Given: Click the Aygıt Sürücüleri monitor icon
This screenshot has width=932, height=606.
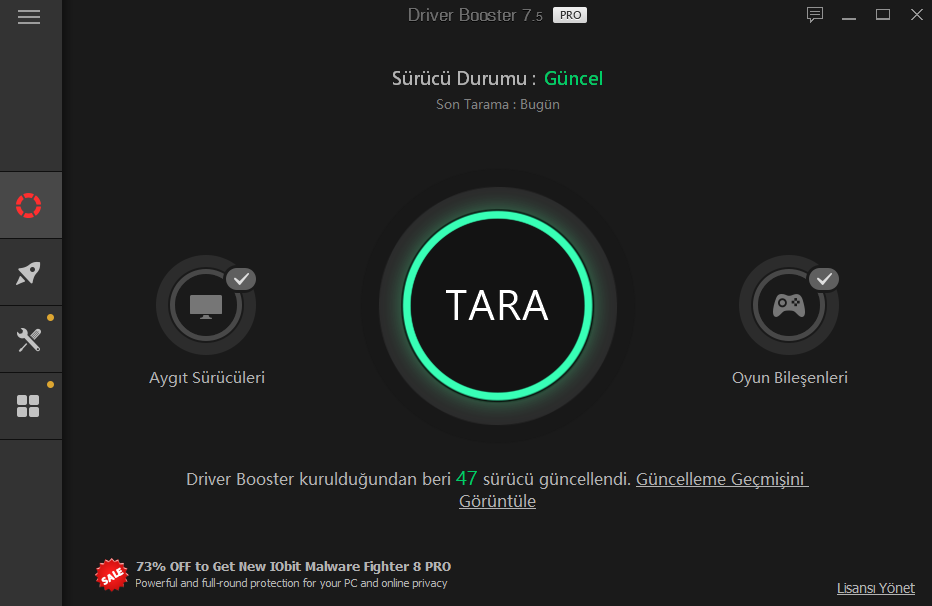Looking at the screenshot, I should pos(206,305).
